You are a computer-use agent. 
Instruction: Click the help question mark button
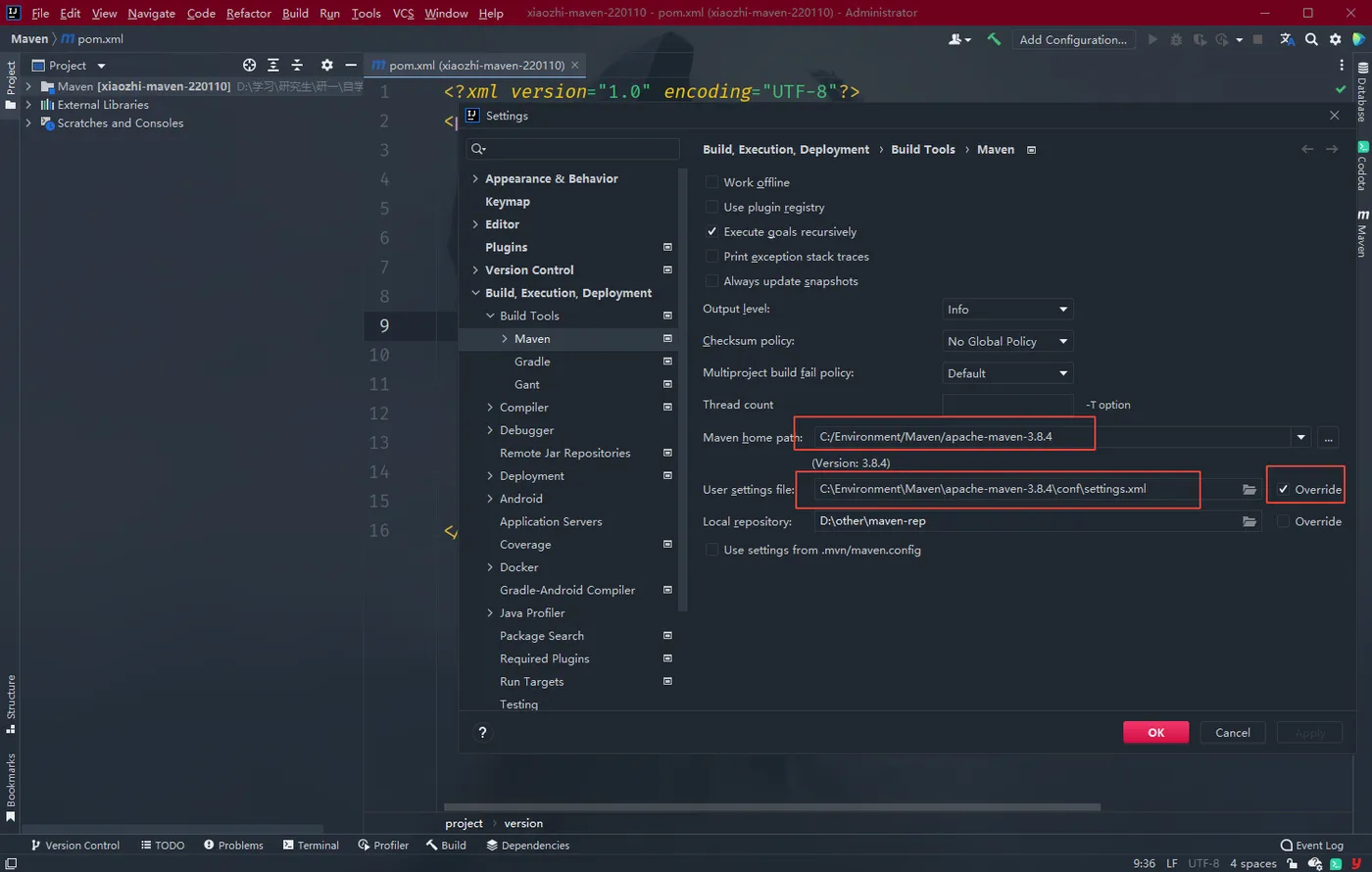pos(482,732)
